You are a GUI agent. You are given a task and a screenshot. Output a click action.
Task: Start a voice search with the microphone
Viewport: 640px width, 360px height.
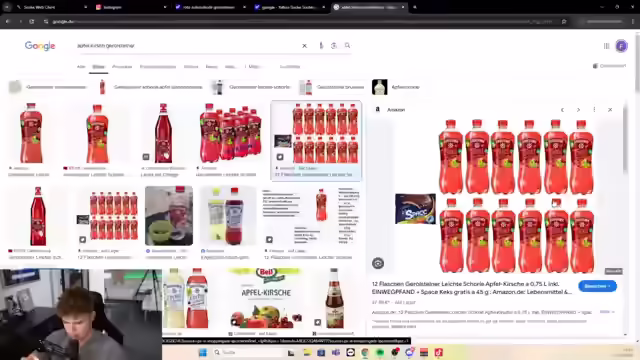point(321,46)
